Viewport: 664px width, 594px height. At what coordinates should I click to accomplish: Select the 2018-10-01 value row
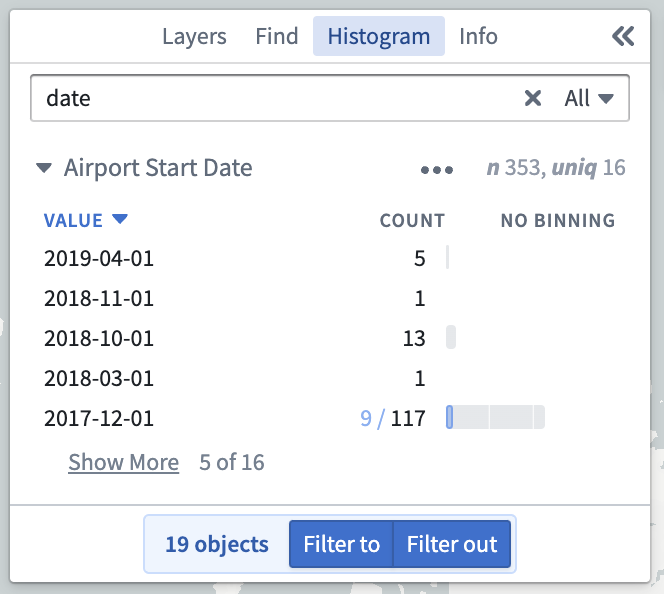[x=330, y=338]
